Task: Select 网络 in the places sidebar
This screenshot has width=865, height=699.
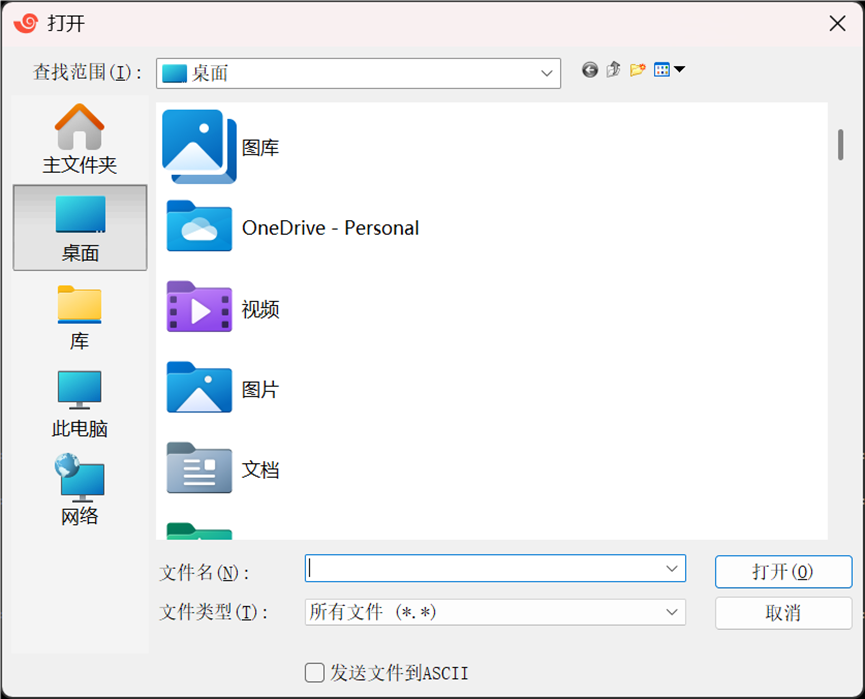Action: (80, 490)
